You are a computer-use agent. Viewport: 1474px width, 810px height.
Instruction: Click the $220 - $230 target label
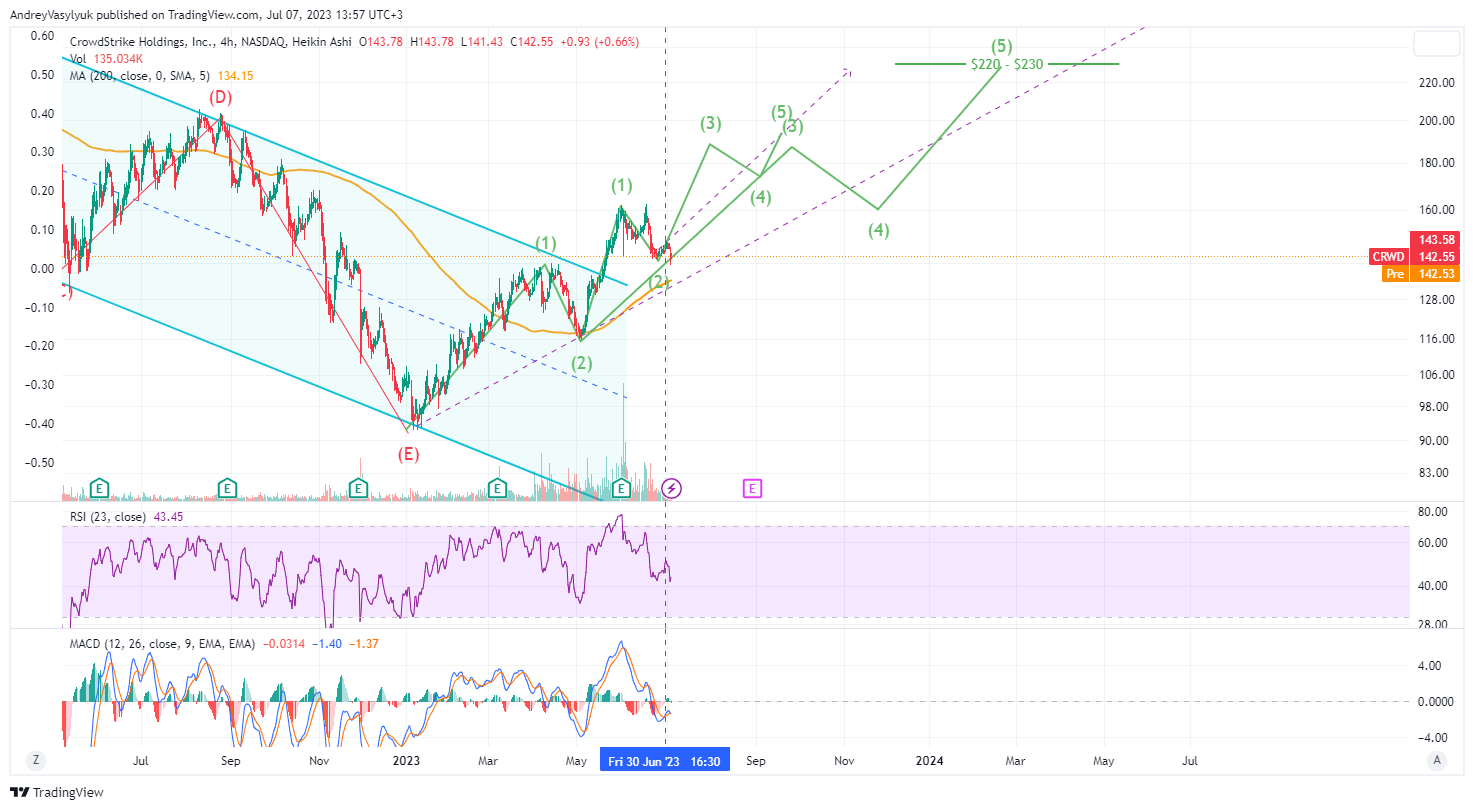[1007, 64]
